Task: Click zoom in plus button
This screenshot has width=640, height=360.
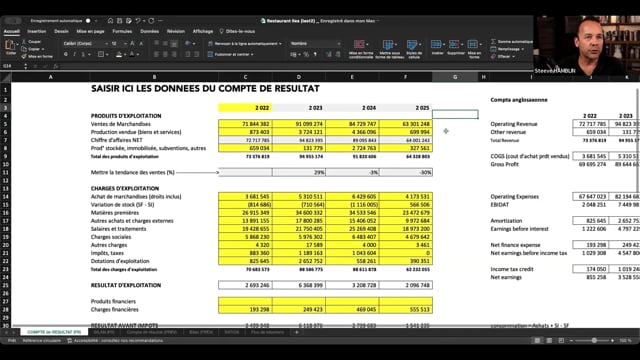Action: [x=612, y=340]
